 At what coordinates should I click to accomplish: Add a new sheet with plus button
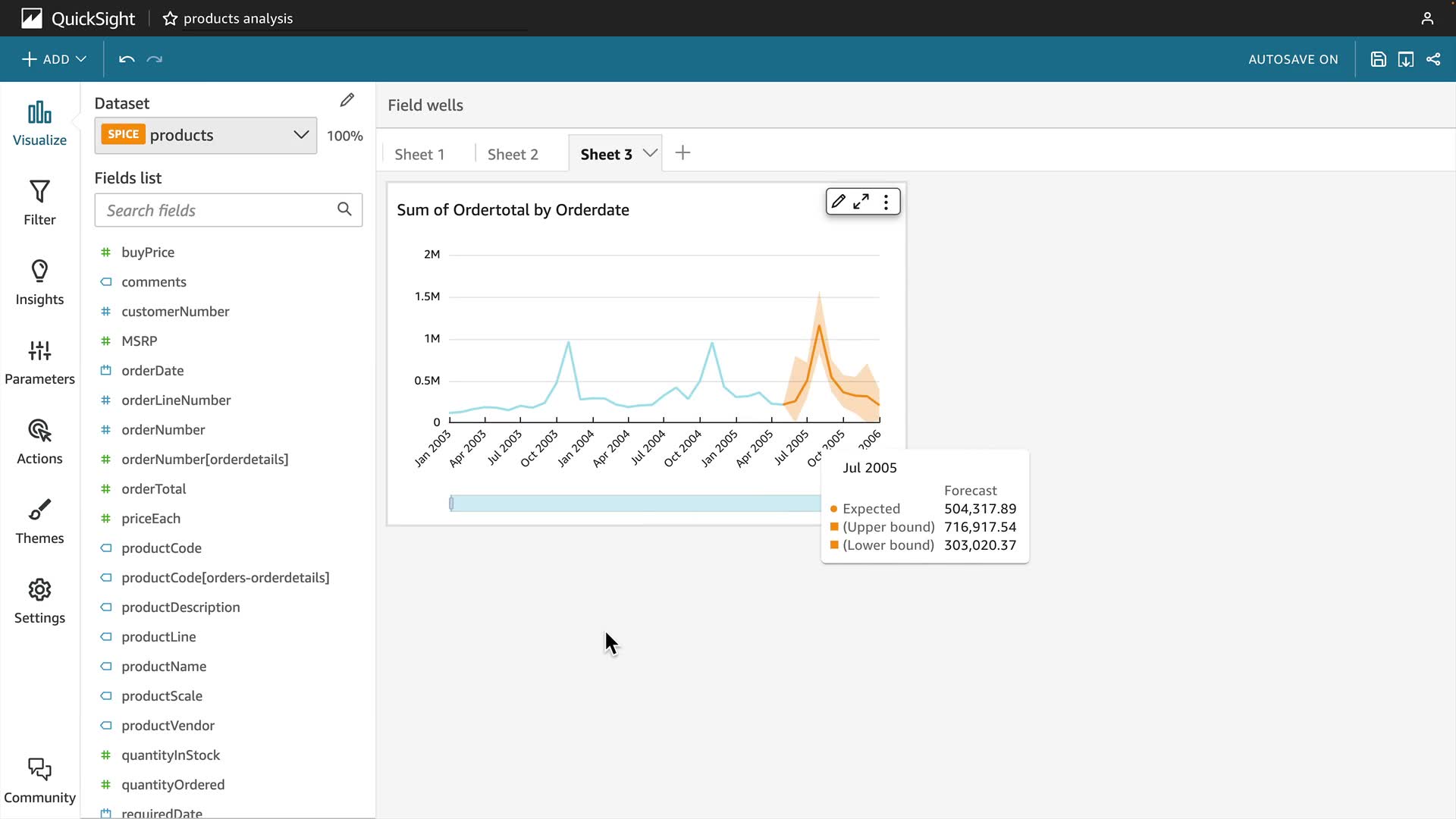point(682,153)
